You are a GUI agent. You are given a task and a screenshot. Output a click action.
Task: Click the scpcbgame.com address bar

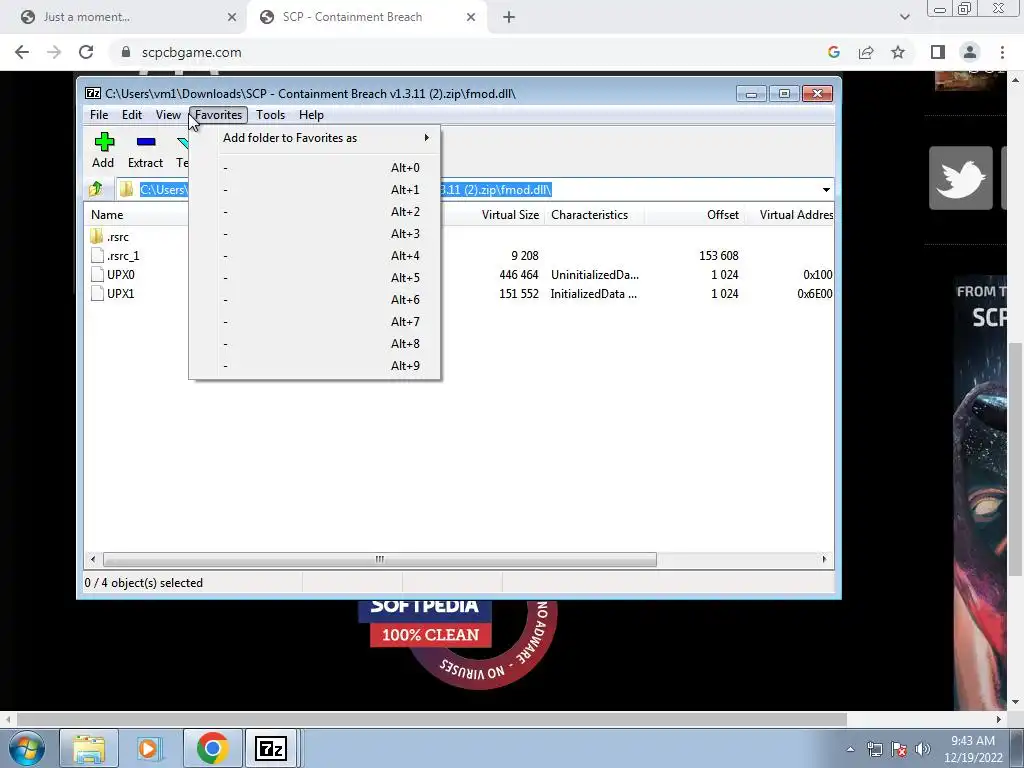click(466, 52)
